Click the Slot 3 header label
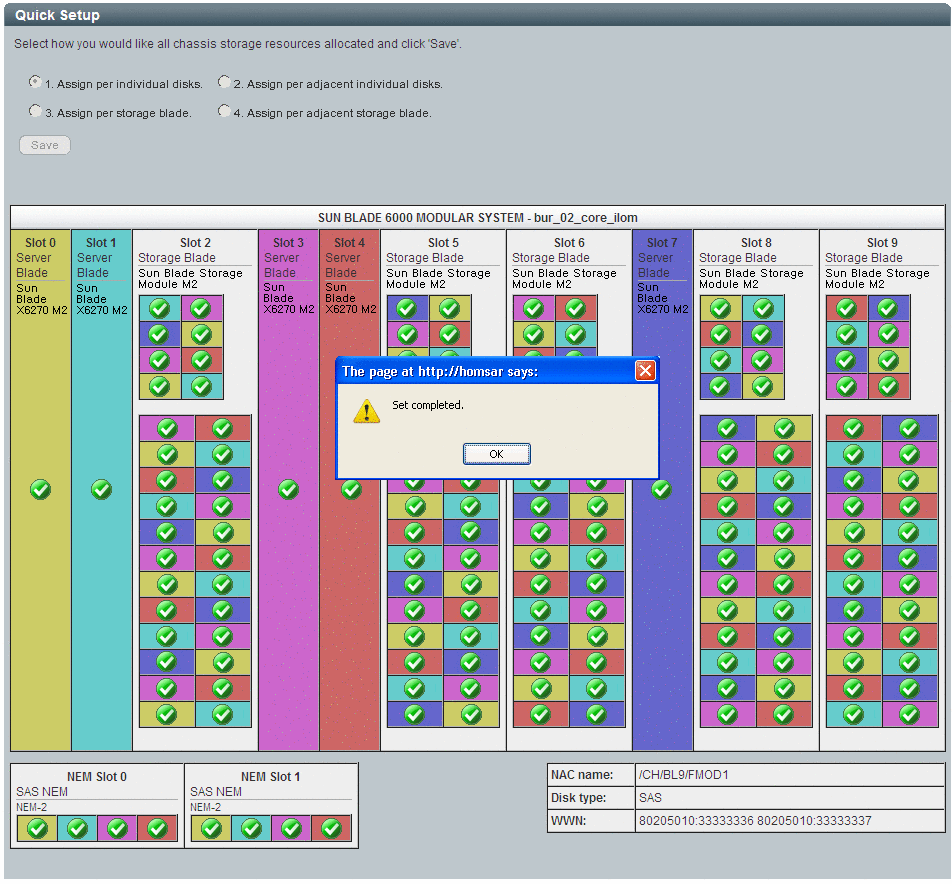Image resolution: width=952 pixels, height=884 pixels. [x=288, y=242]
